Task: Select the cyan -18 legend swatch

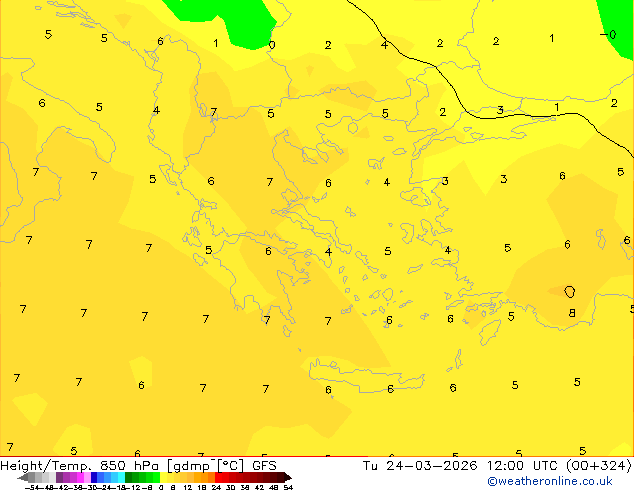Action: (122, 477)
